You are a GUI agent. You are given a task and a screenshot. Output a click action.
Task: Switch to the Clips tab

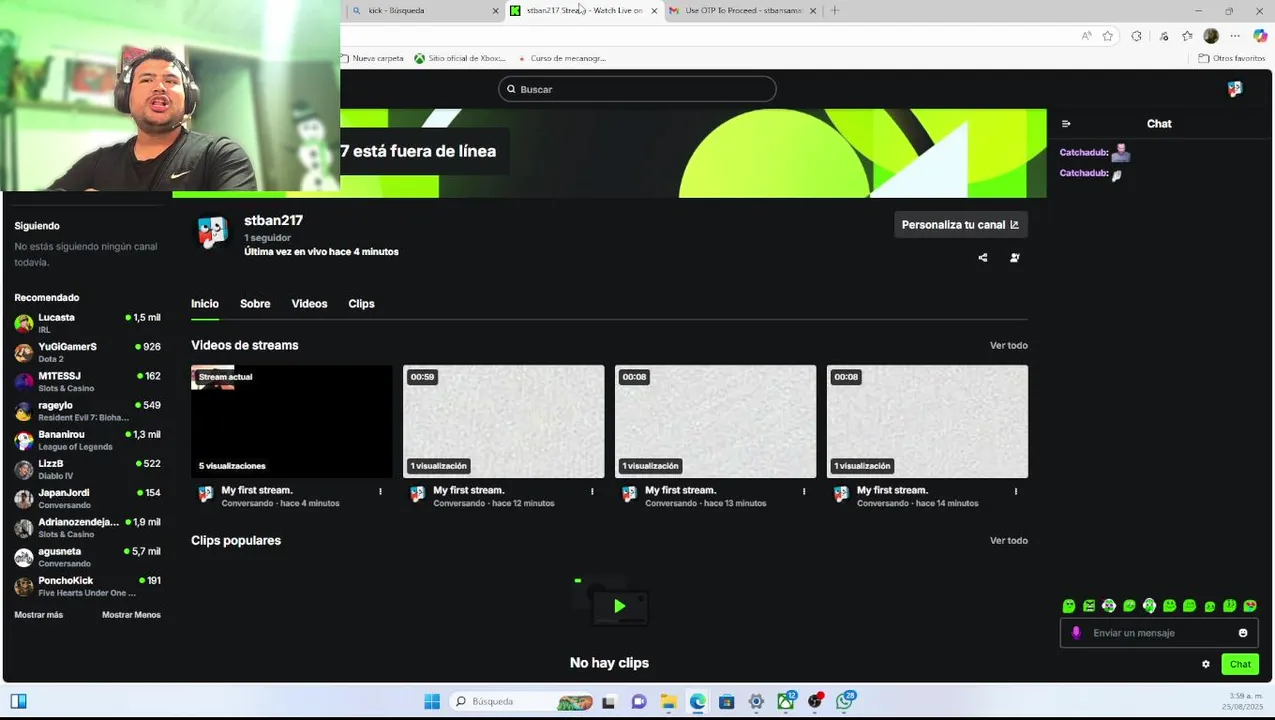click(x=361, y=304)
